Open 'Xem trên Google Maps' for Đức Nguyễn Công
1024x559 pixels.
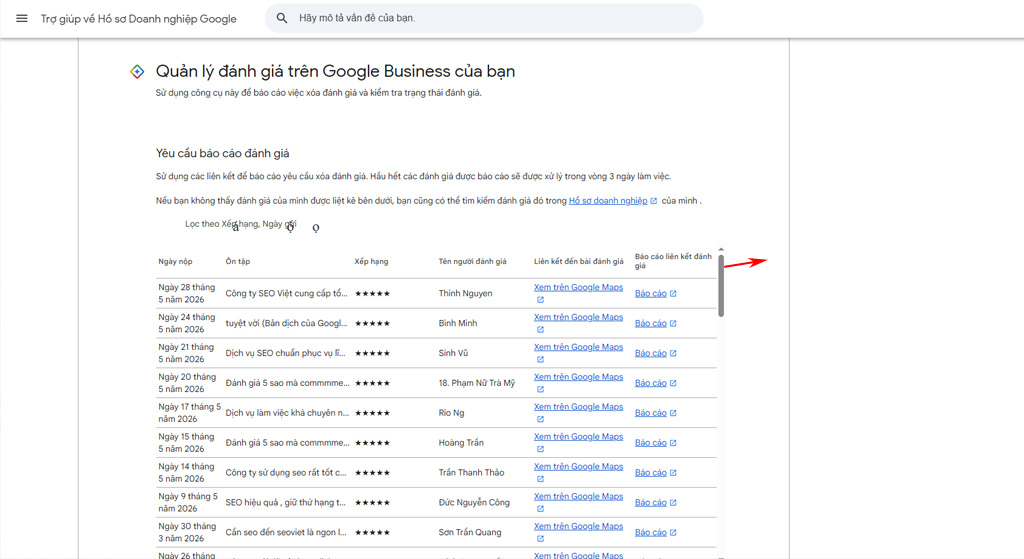(x=578, y=497)
